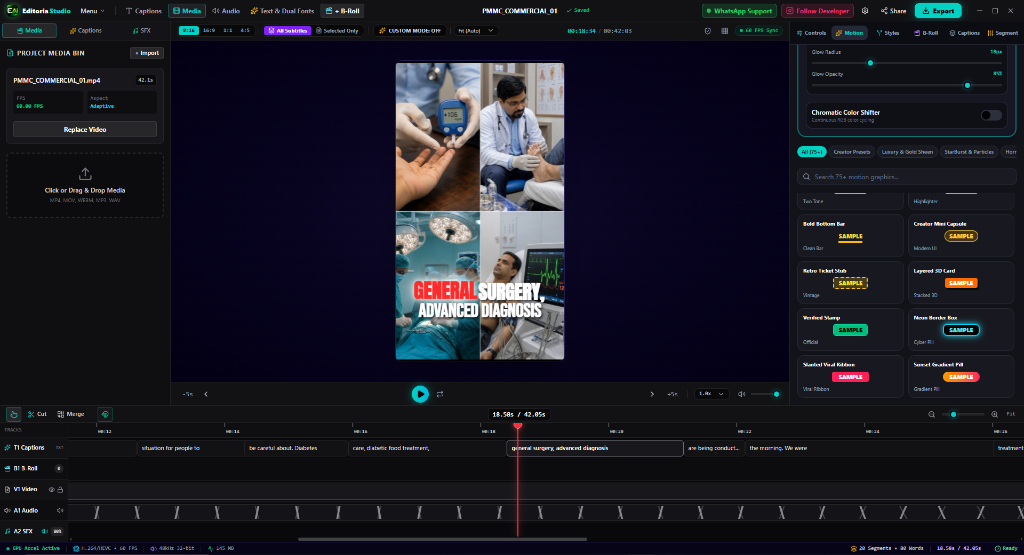
Task: Select the Cut scissors tool
Action: coord(37,414)
